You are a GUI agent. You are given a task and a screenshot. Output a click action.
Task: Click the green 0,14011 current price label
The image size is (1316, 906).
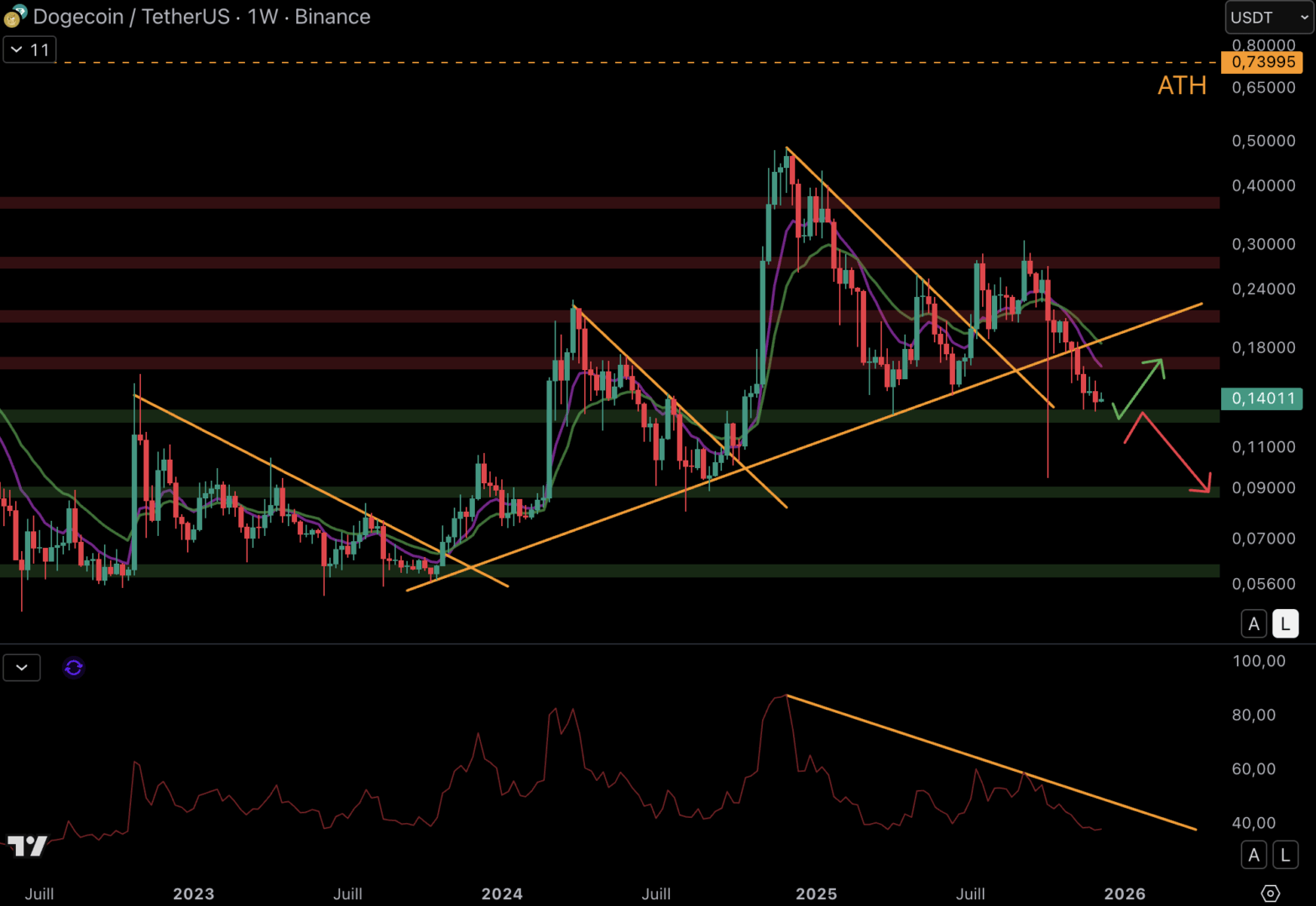click(x=1262, y=398)
